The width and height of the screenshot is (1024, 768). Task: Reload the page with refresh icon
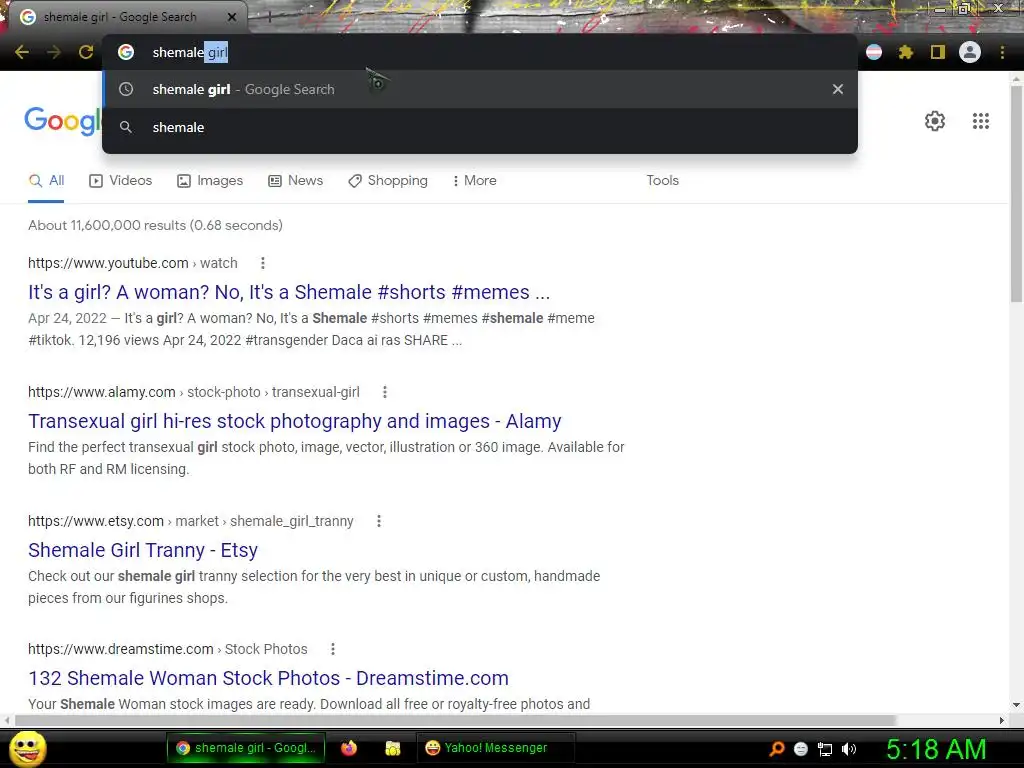86,52
